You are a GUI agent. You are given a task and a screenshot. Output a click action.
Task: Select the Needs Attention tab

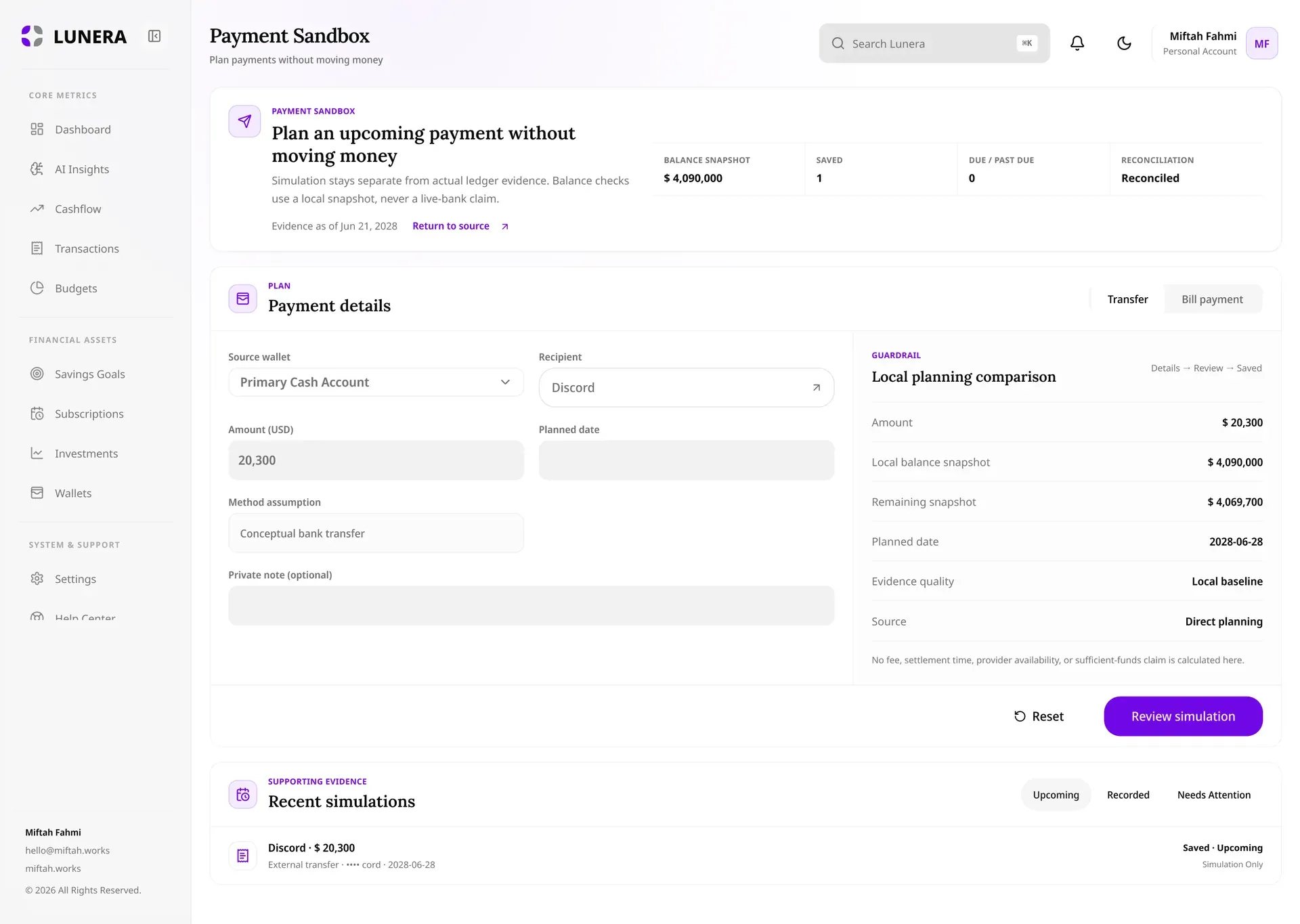(1213, 795)
